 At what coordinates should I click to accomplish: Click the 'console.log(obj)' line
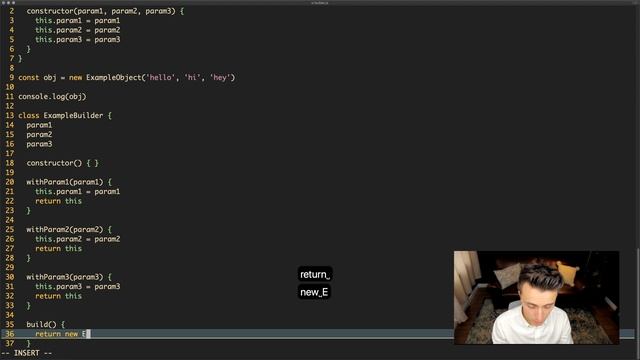52,97
